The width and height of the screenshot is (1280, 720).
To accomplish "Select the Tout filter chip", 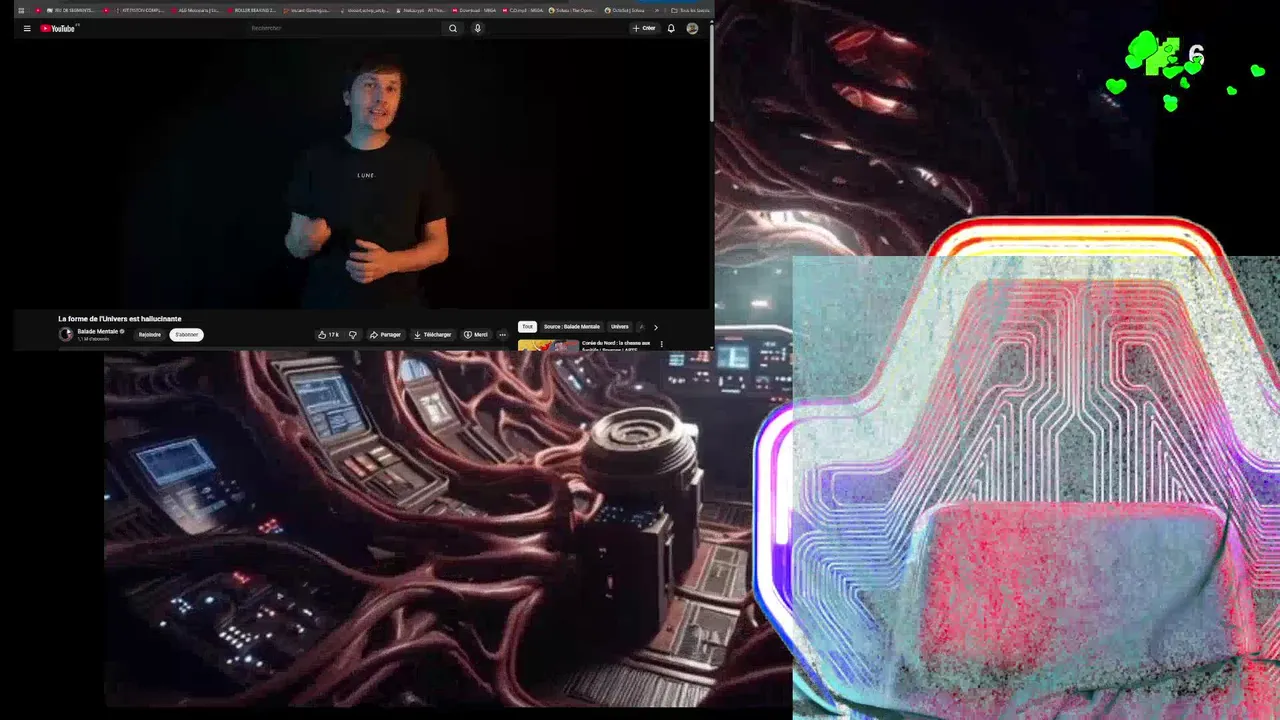I will [x=527, y=327].
